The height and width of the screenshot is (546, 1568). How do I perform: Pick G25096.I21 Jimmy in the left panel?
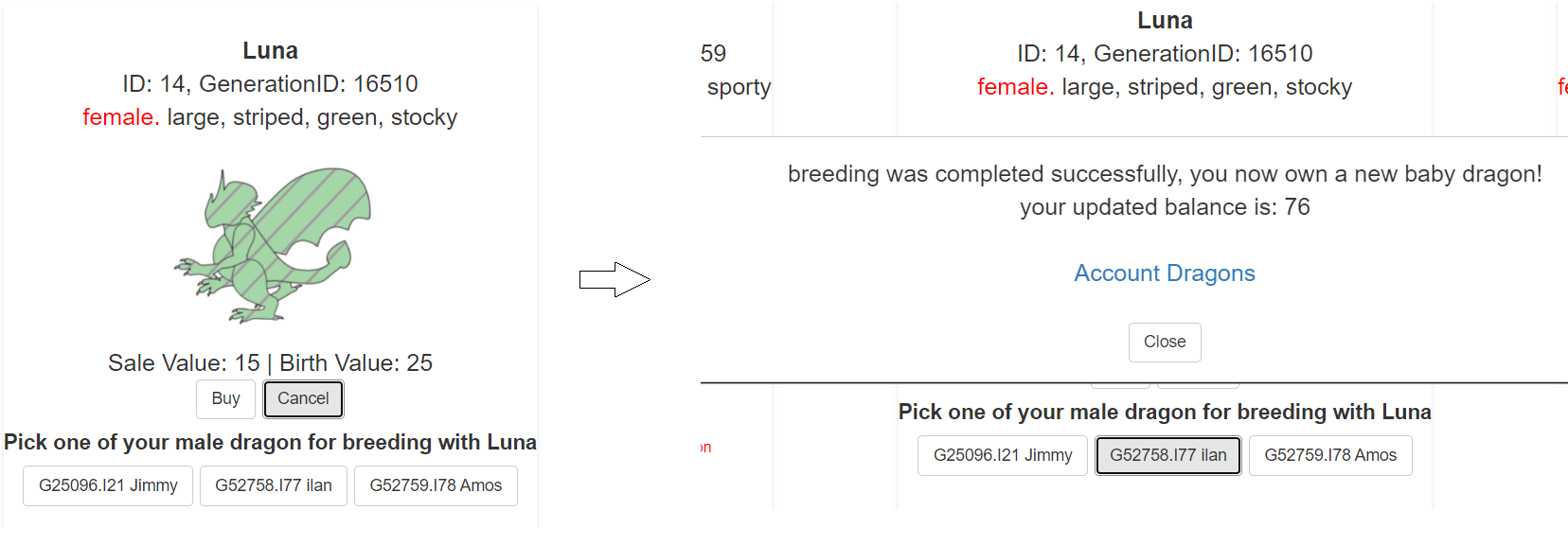click(108, 486)
